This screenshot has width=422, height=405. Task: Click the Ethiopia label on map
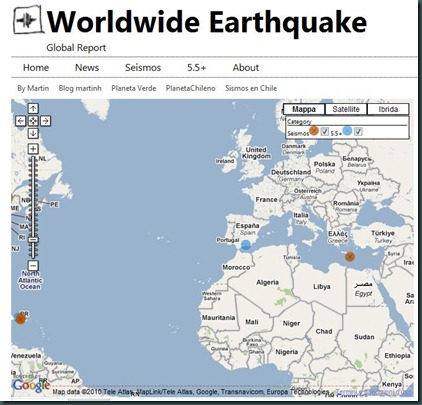pyautogui.click(x=397, y=356)
